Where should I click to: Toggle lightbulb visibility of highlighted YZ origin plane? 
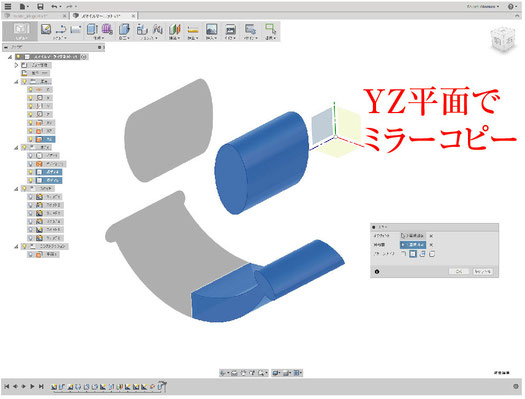point(30,139)
